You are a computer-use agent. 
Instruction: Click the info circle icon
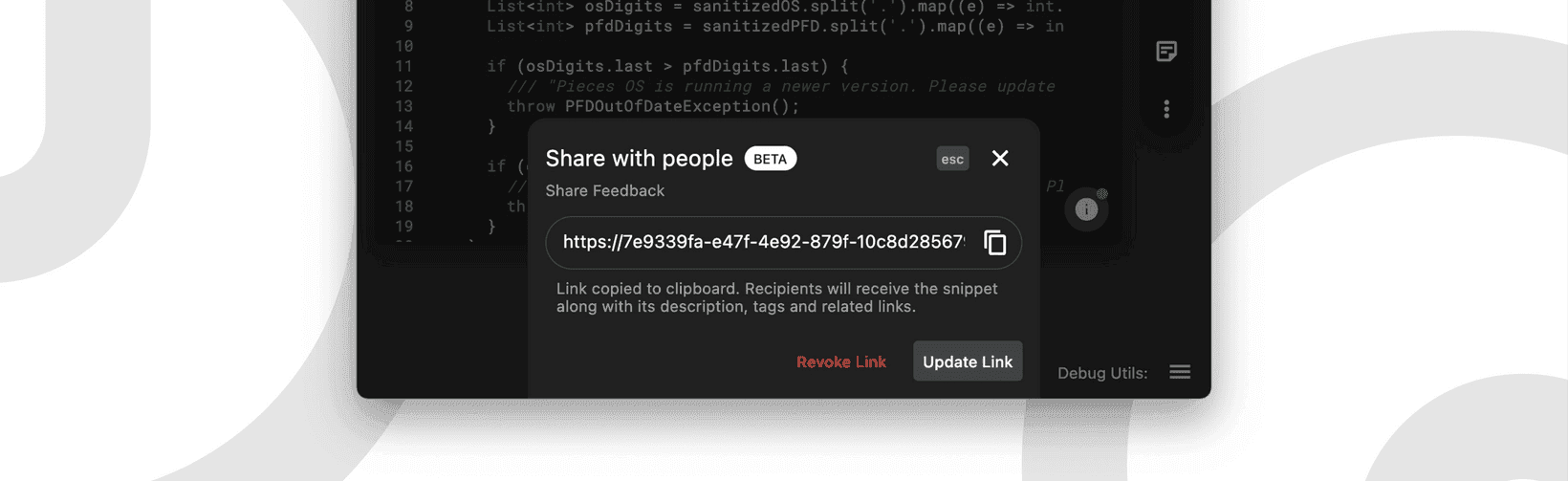(1086, 209)
